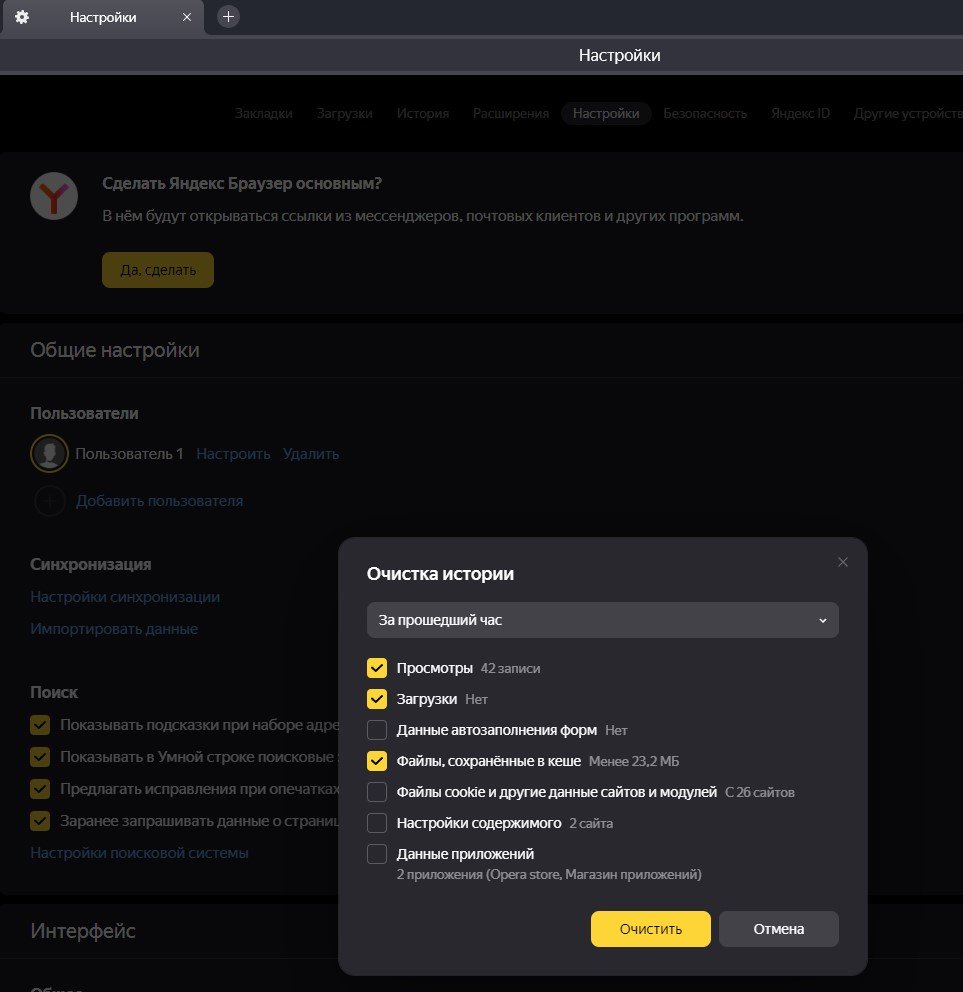The image size is (963, 992).
Task: Toggle Показывать в Умной строке checkbox
Action: point(40,757)
